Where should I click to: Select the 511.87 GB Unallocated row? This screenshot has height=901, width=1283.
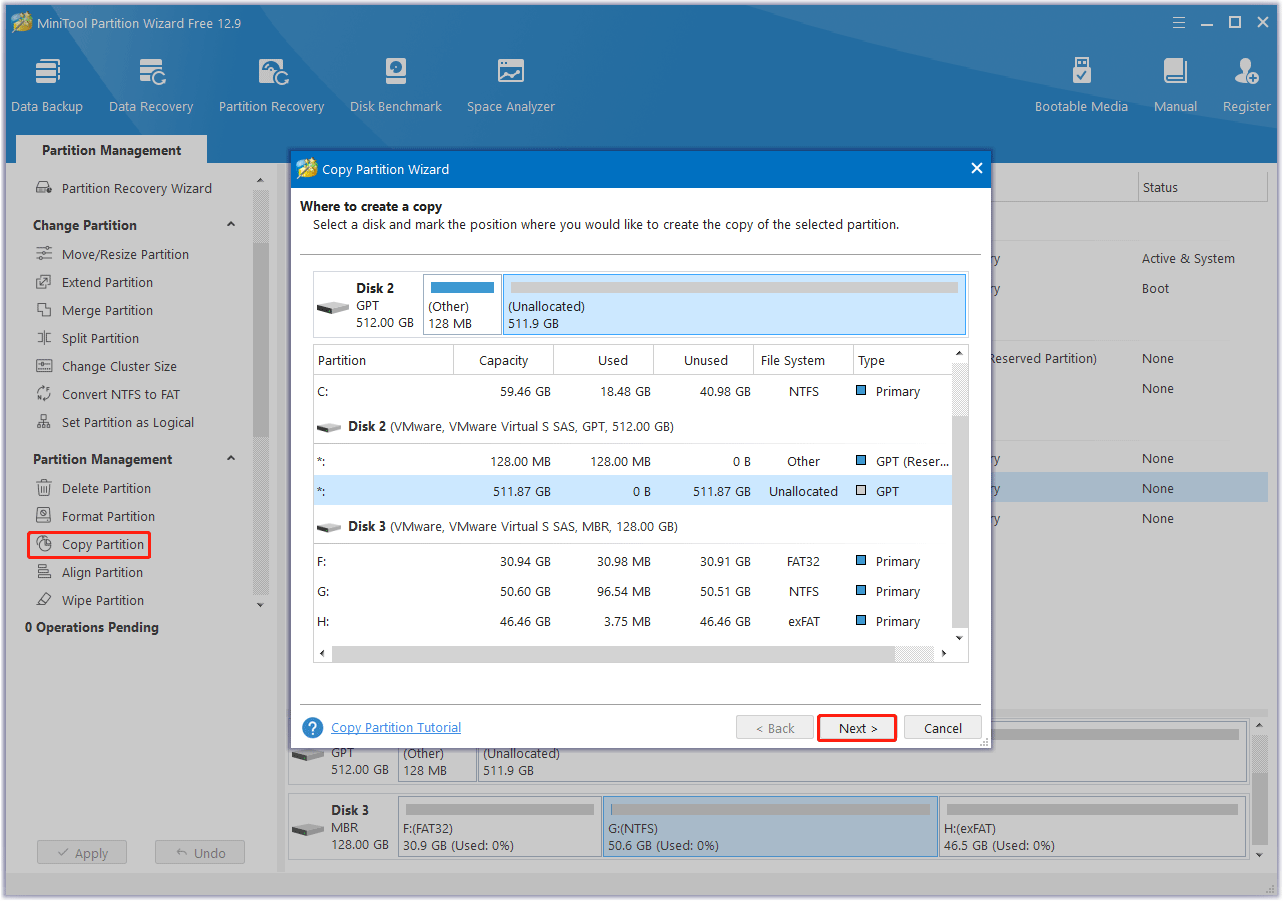633,491
